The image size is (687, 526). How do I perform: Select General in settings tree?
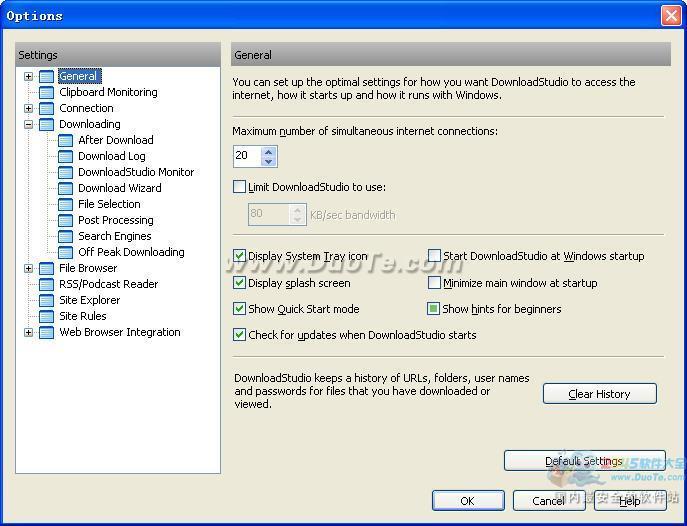pos(79,76)
